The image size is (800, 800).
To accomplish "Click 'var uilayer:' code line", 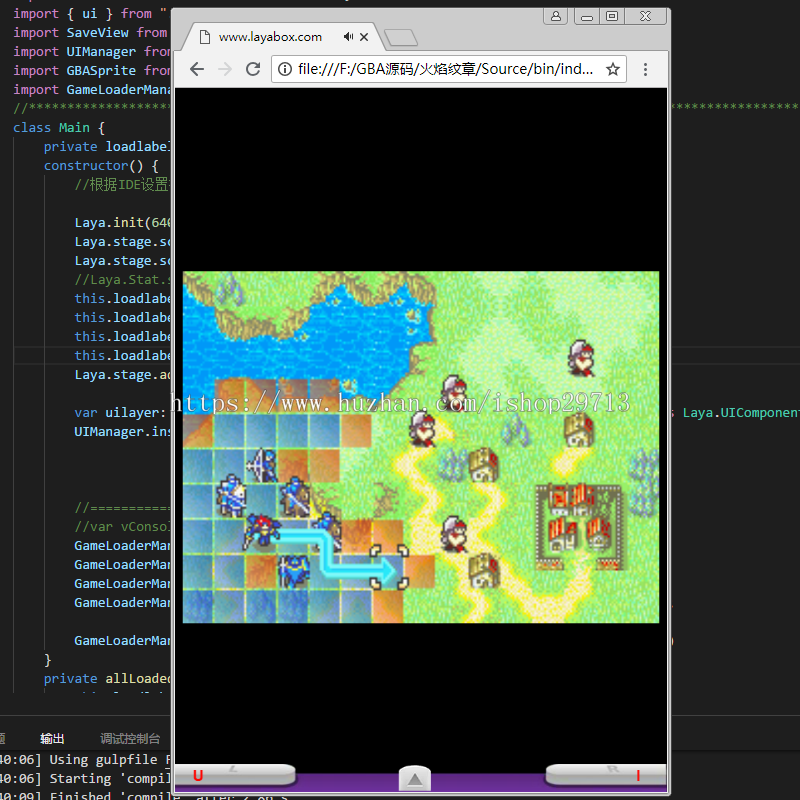I will (120, 413).
